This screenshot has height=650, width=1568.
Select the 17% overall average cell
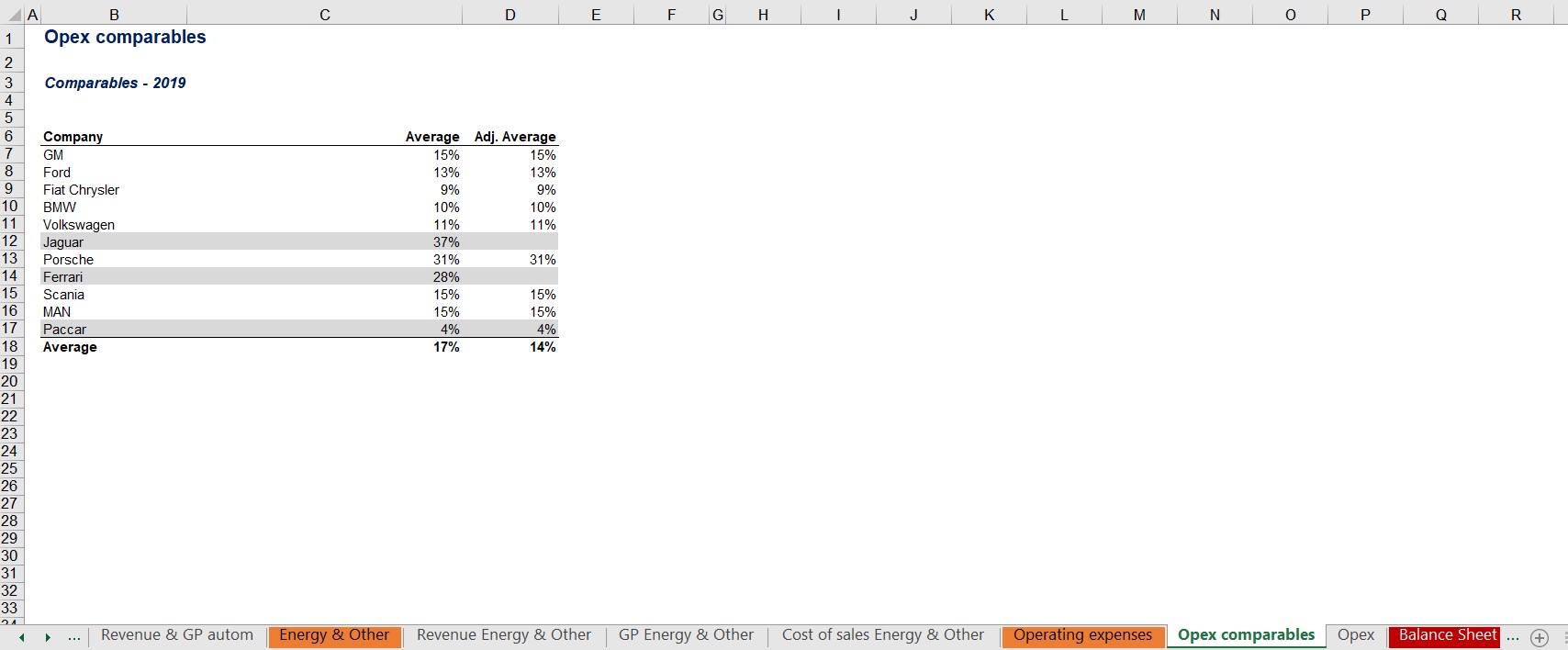pos(446,347)
